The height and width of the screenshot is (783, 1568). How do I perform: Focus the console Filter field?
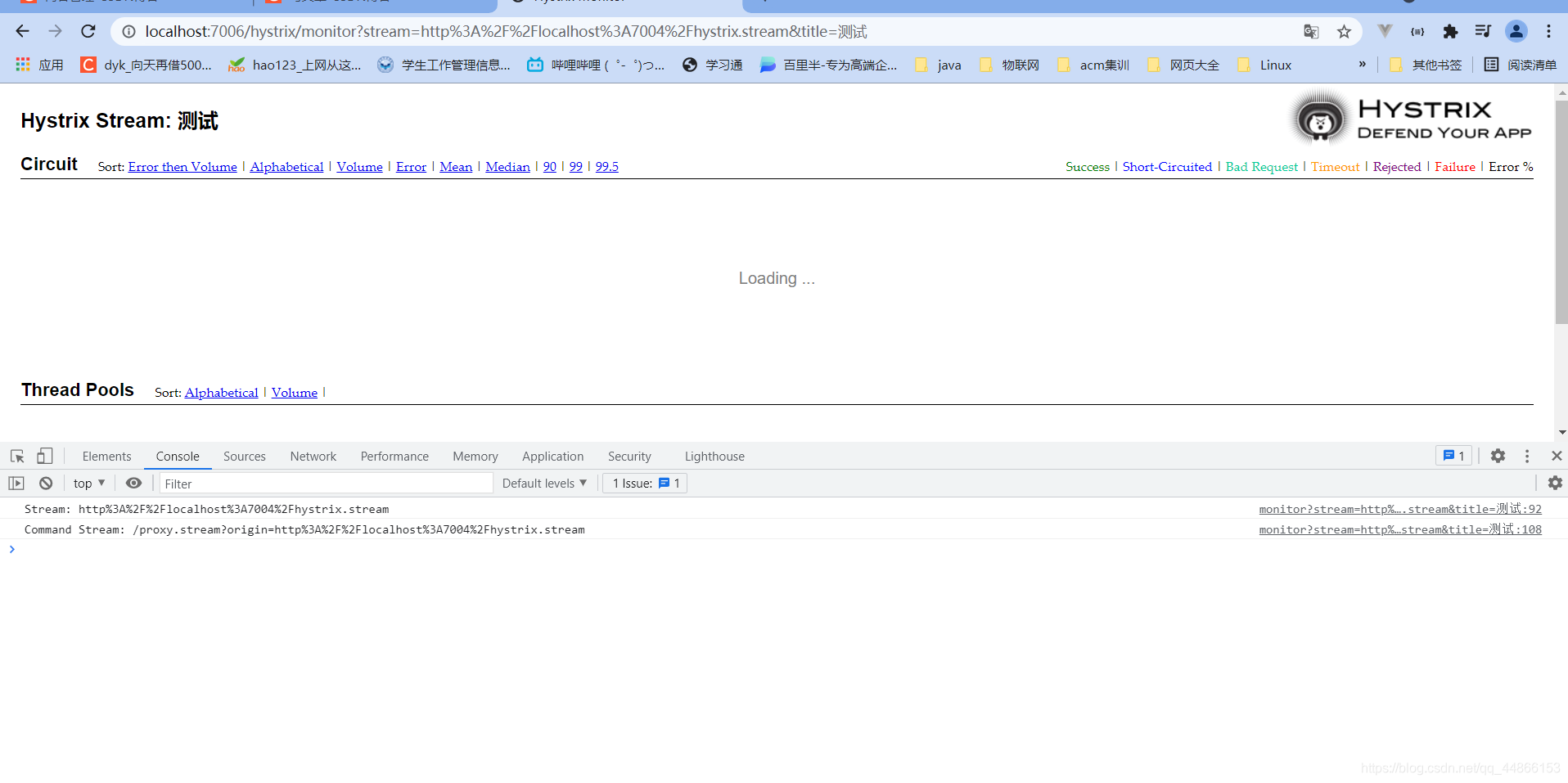327,484
